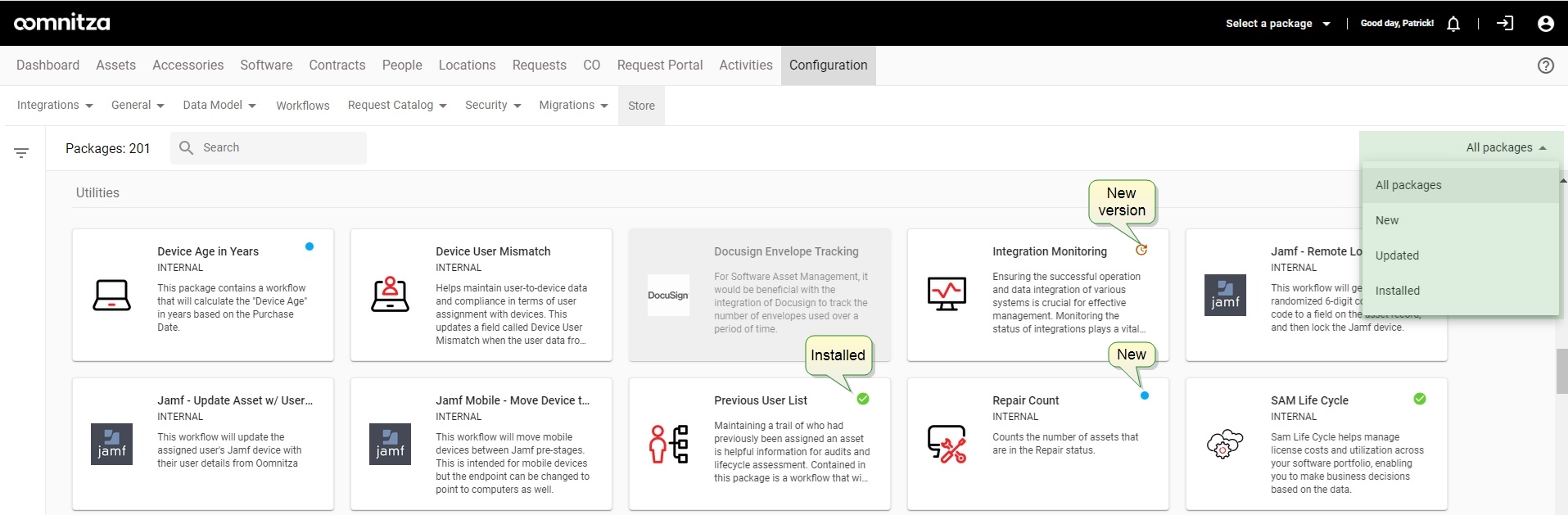Click the Oomnitza logo

click(x=62, y=23)
